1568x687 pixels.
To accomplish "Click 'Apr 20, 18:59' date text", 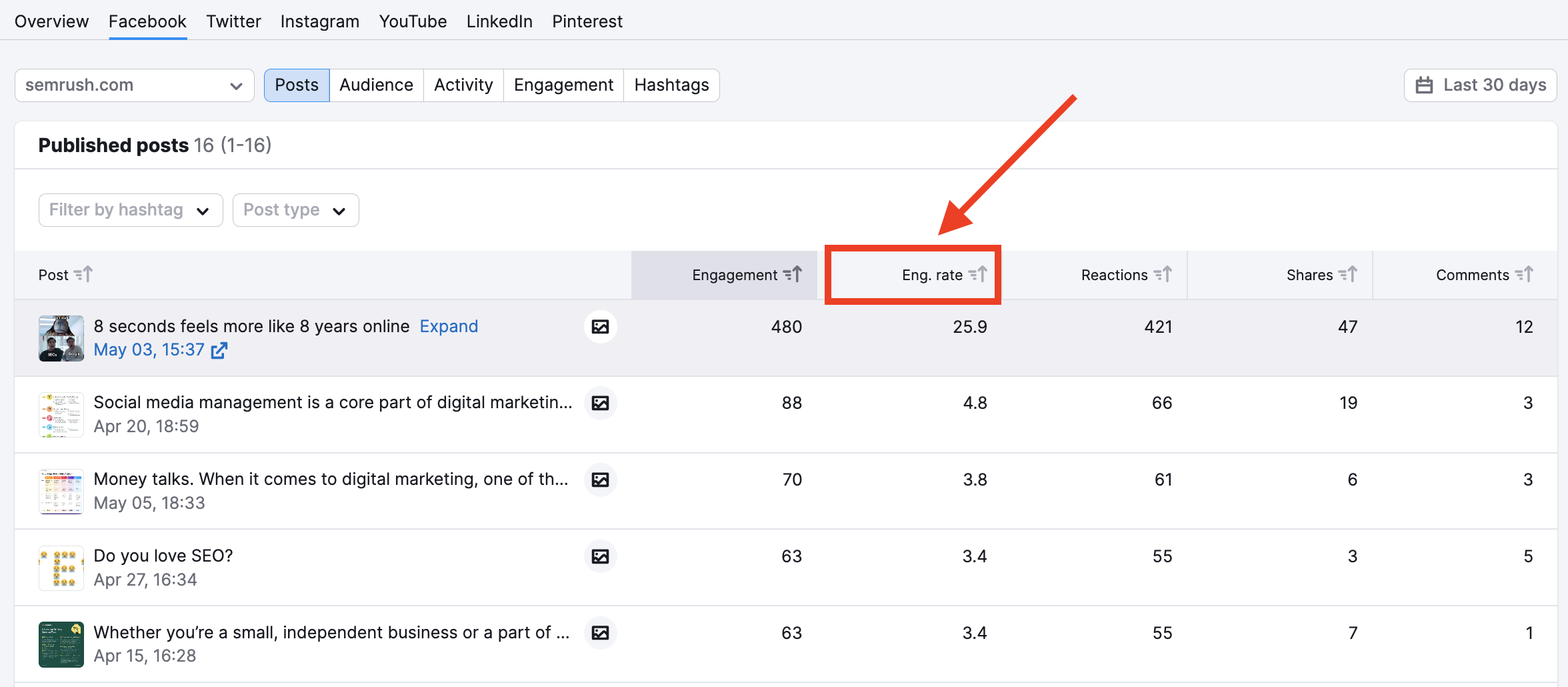I will coord(147,427).
